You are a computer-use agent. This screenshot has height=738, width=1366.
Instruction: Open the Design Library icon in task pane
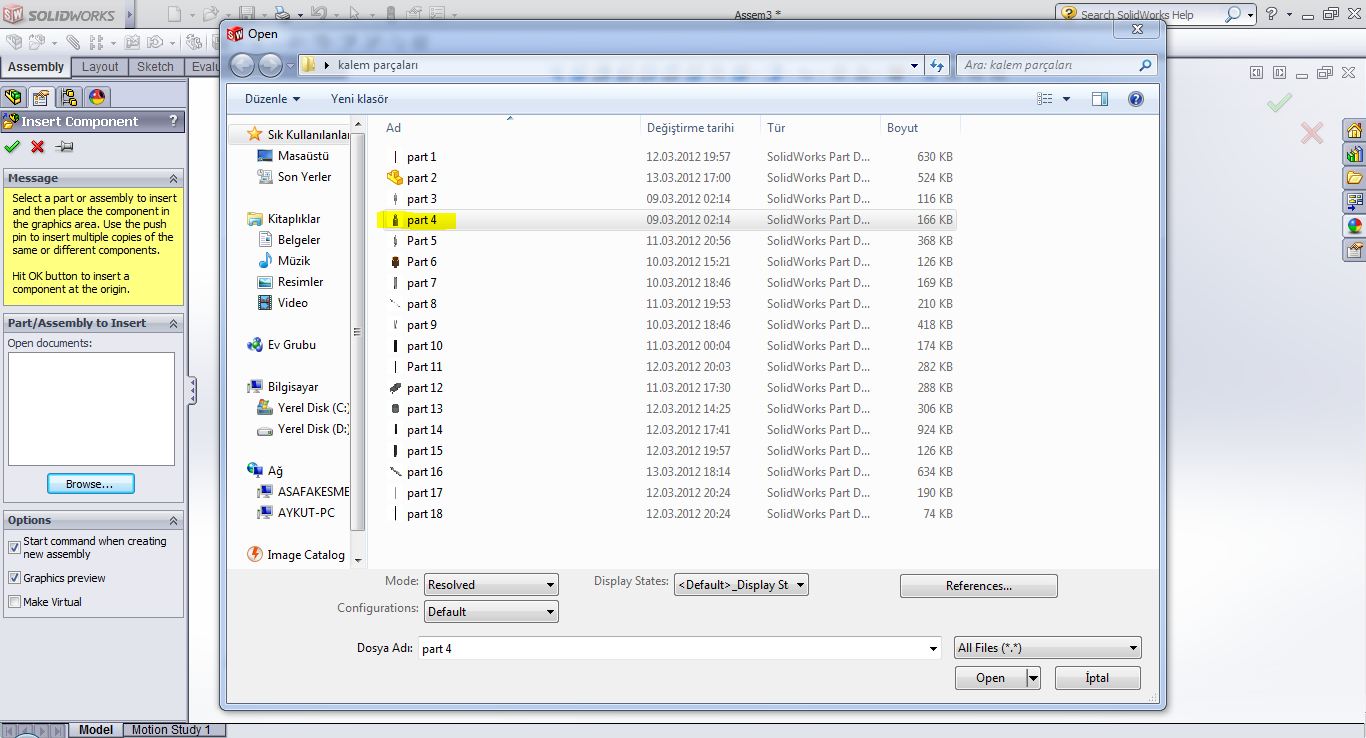tap(1355, 155)
